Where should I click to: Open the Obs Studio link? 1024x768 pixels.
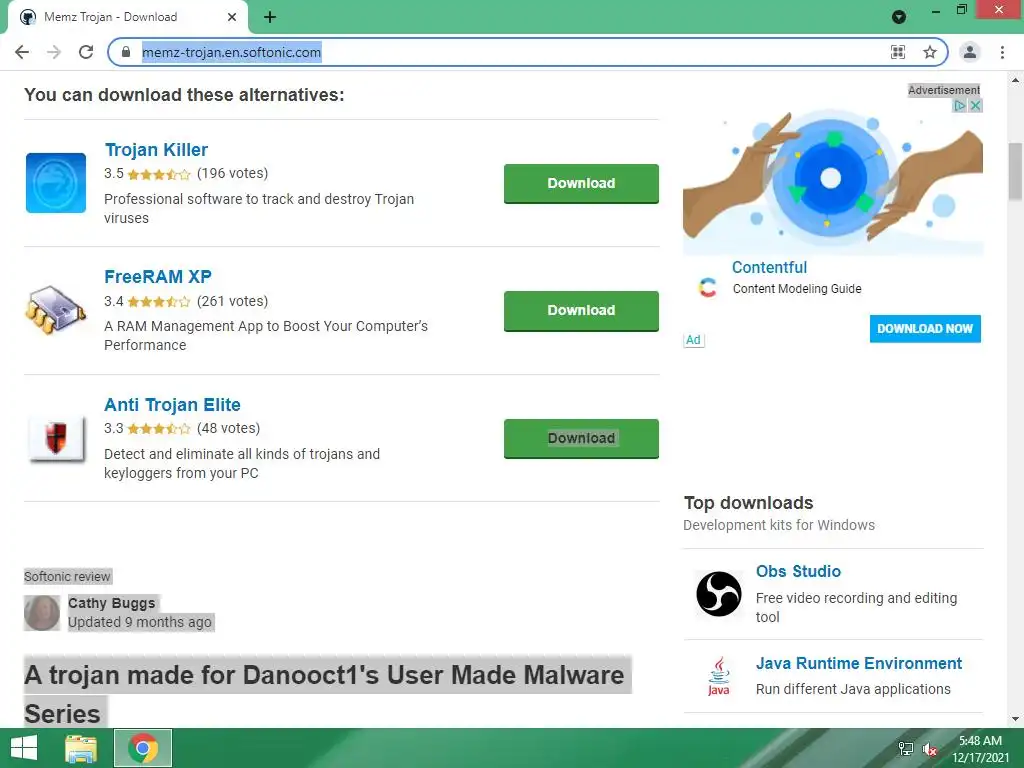tap(798, 571)
